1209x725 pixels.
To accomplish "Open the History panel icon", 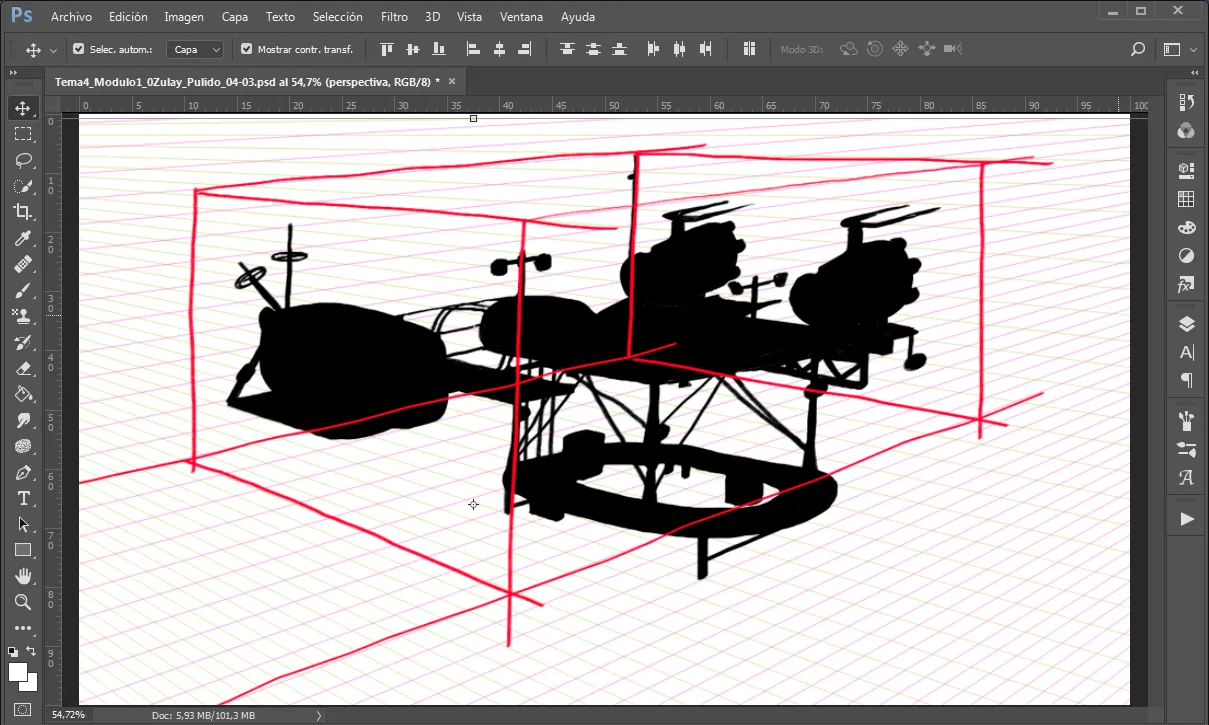I will coord(1187,102).
